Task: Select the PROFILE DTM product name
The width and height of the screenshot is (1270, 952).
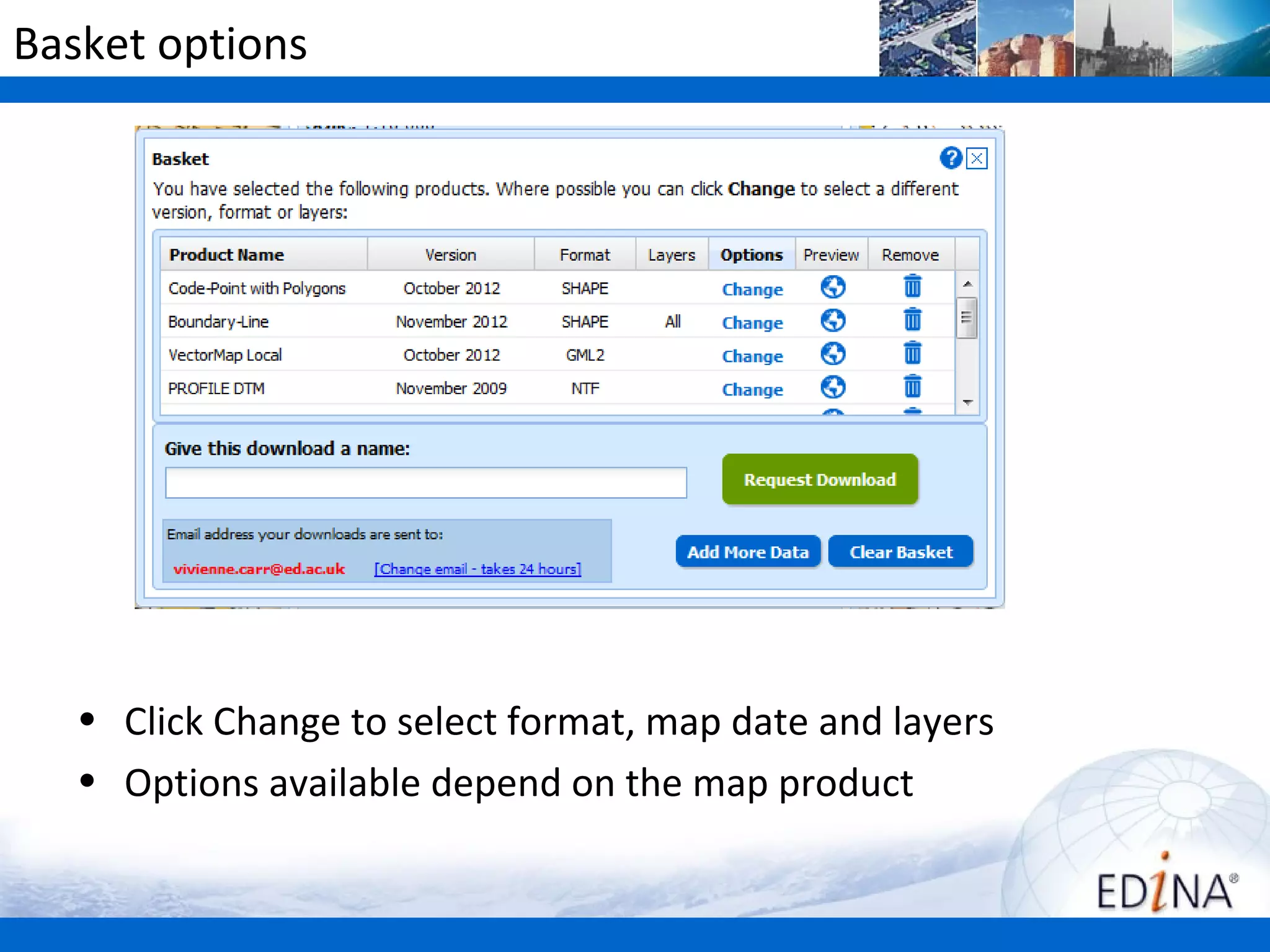Action: click(216, 389)
